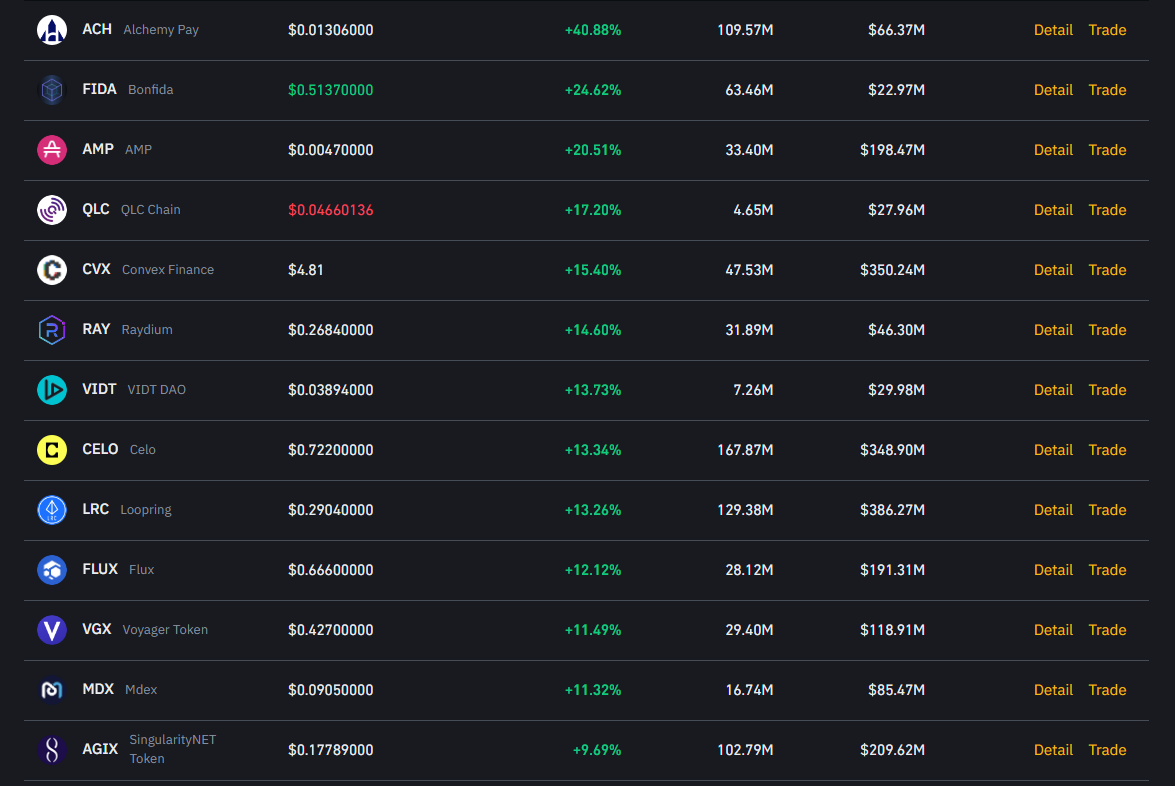Select the FIDA ticker symbol text
Viewport: 1175px width, 786px height.
click(99, 90)
